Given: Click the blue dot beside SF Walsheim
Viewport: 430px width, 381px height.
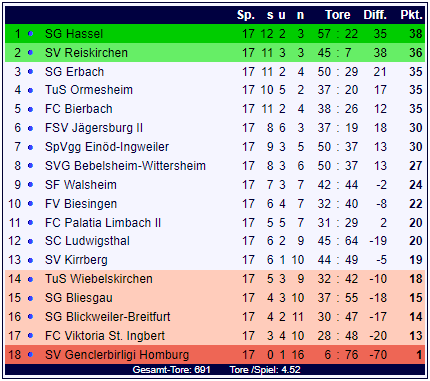Looking at the screenshot, I should [30, 185].
